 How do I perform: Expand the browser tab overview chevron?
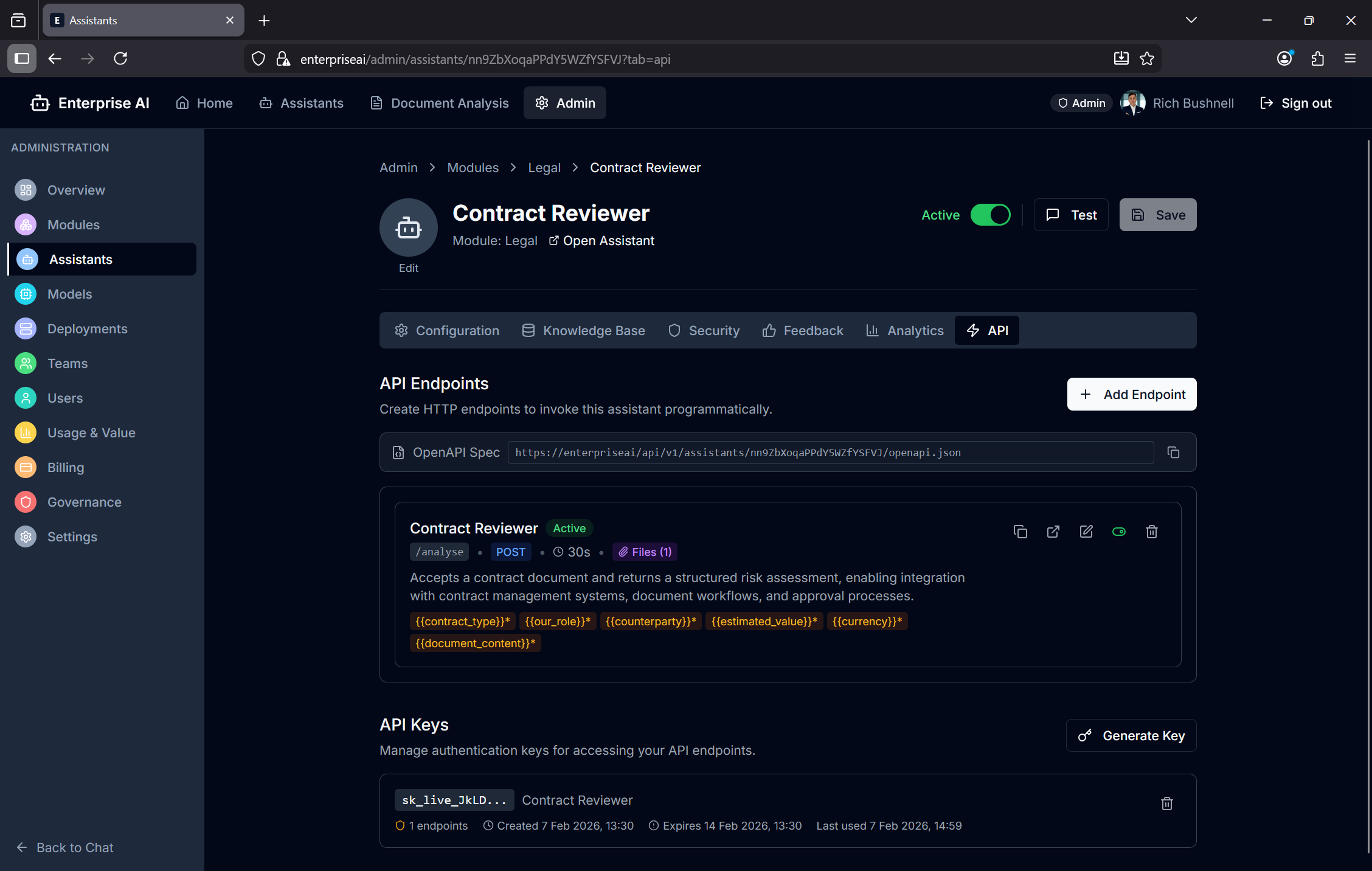click(1191, 19)
